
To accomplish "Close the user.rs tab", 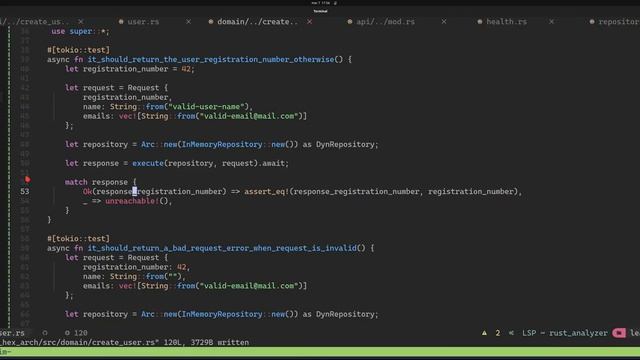I will click(x=188, y=22).
